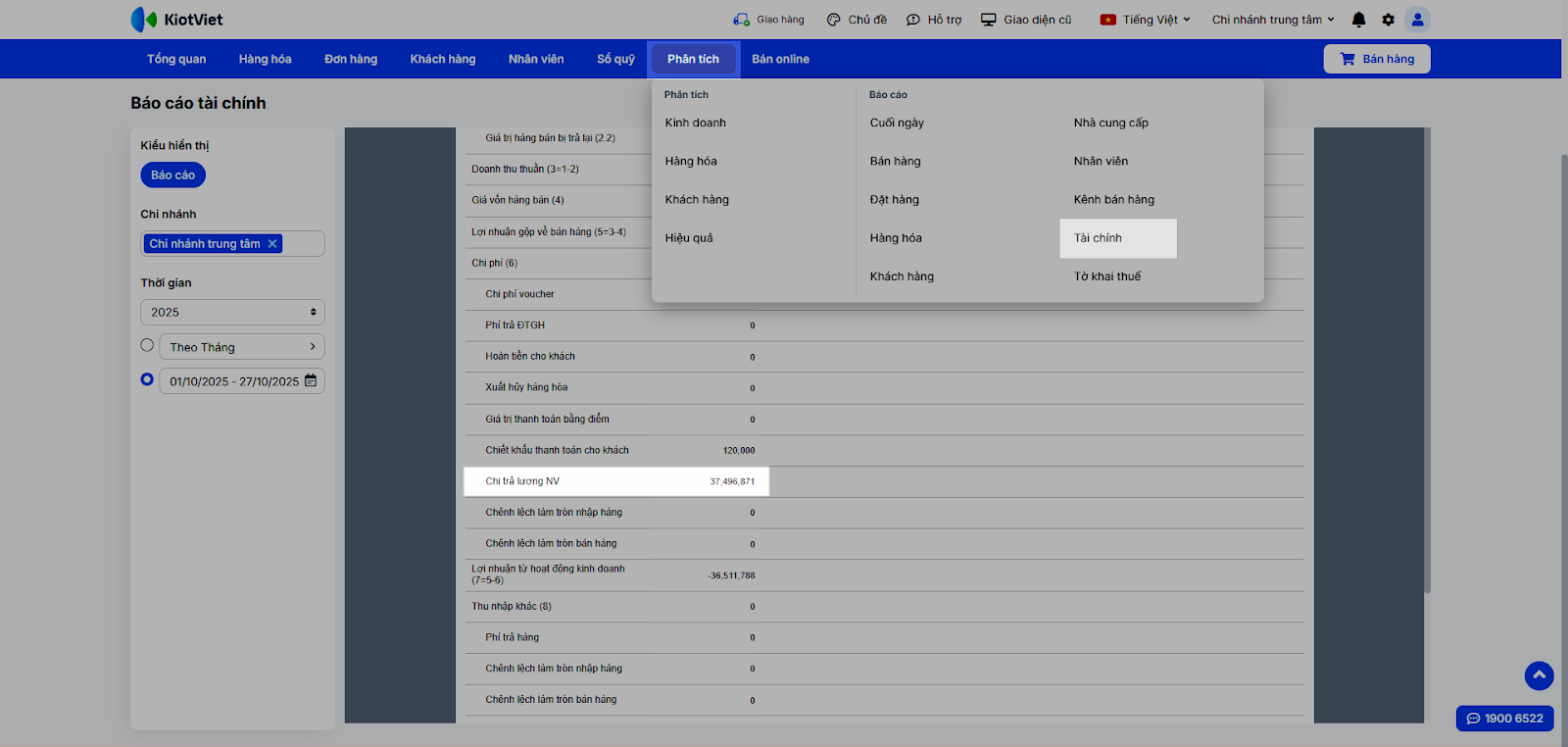Remove the Chi nhánh trung tâm tag
Viewport: 1568px width, 747px height.
pyautogui.click(x=272, y=243)
